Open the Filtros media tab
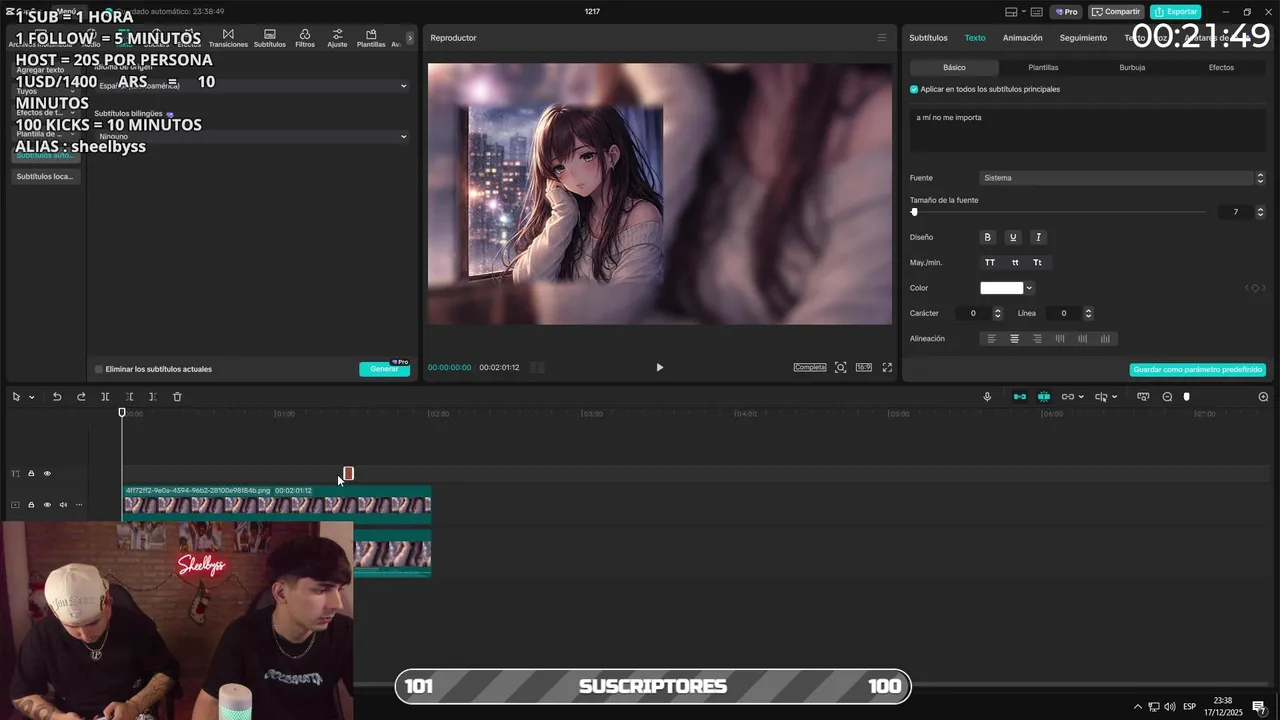This screenshot has width=1280, height=720. pyautogui.click(x=305, y=38)
